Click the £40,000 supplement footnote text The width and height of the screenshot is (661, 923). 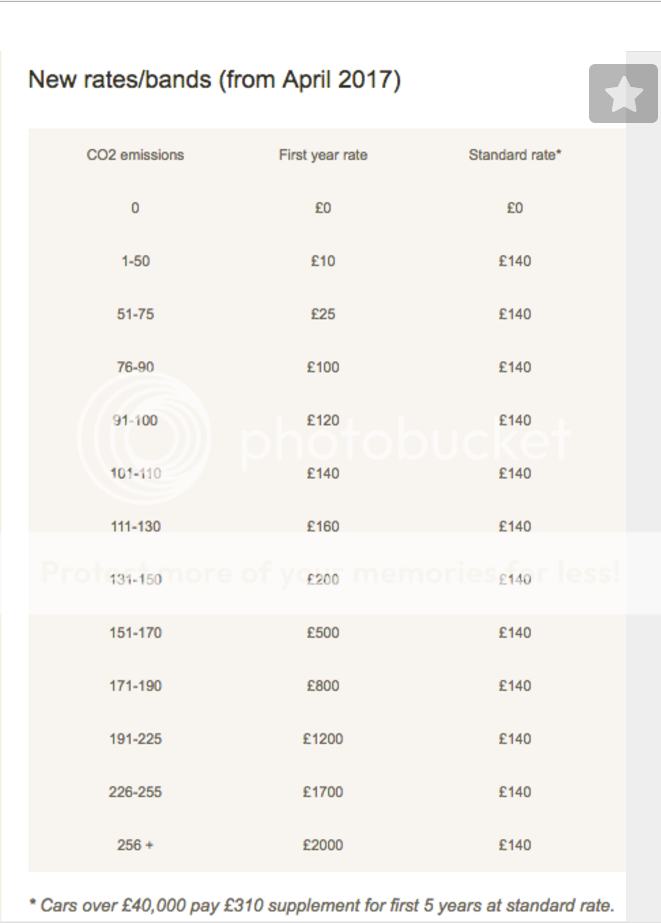[x=321, y=906]
